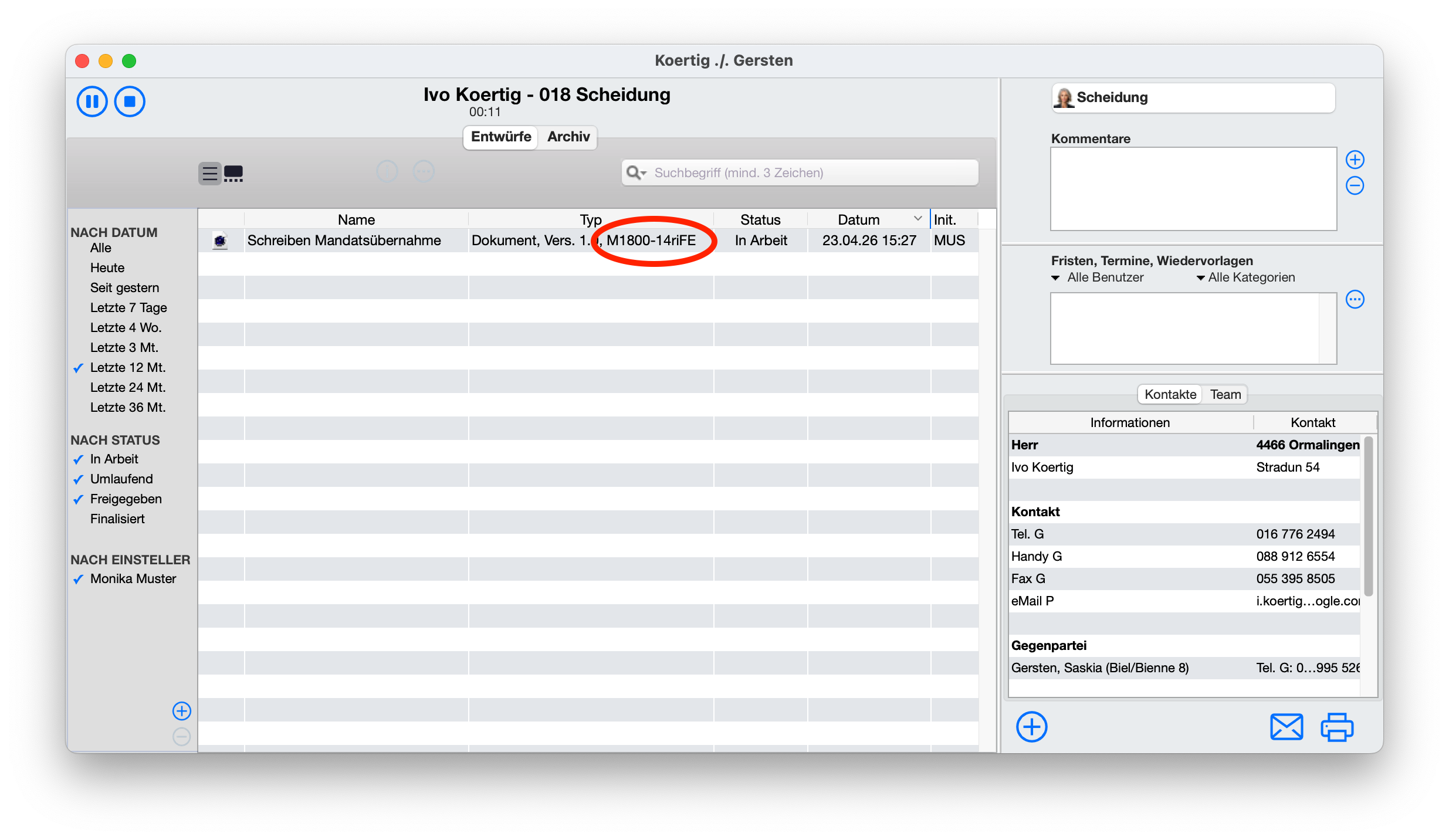Add a filter in the left sidebar

182,711
